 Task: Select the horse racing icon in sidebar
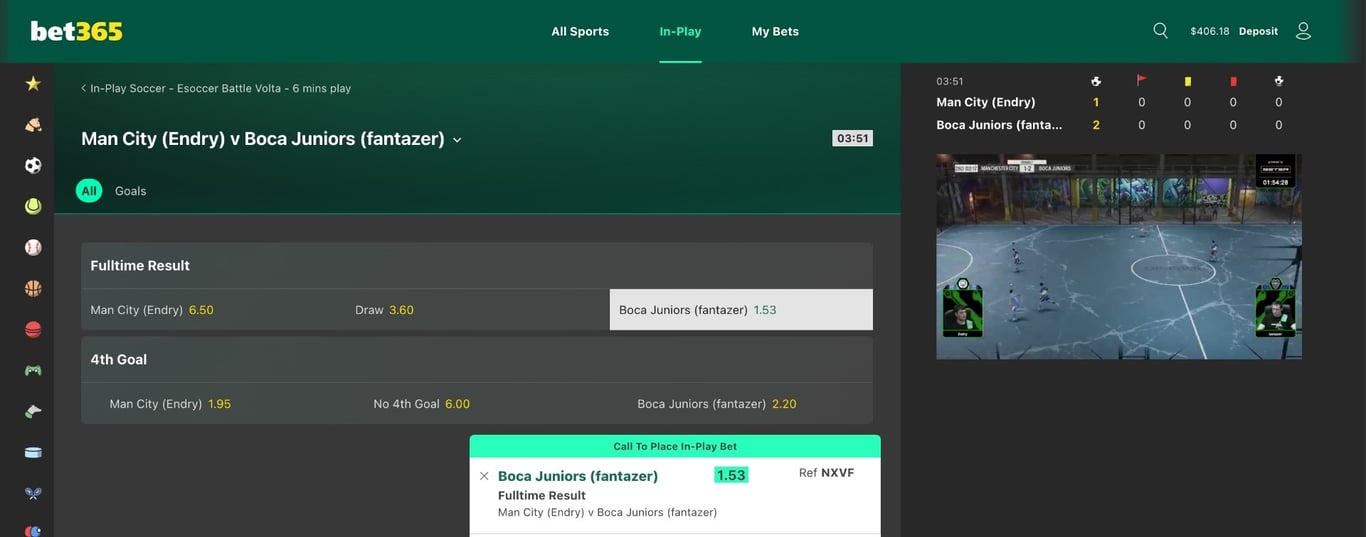click(x=33, y=125)
